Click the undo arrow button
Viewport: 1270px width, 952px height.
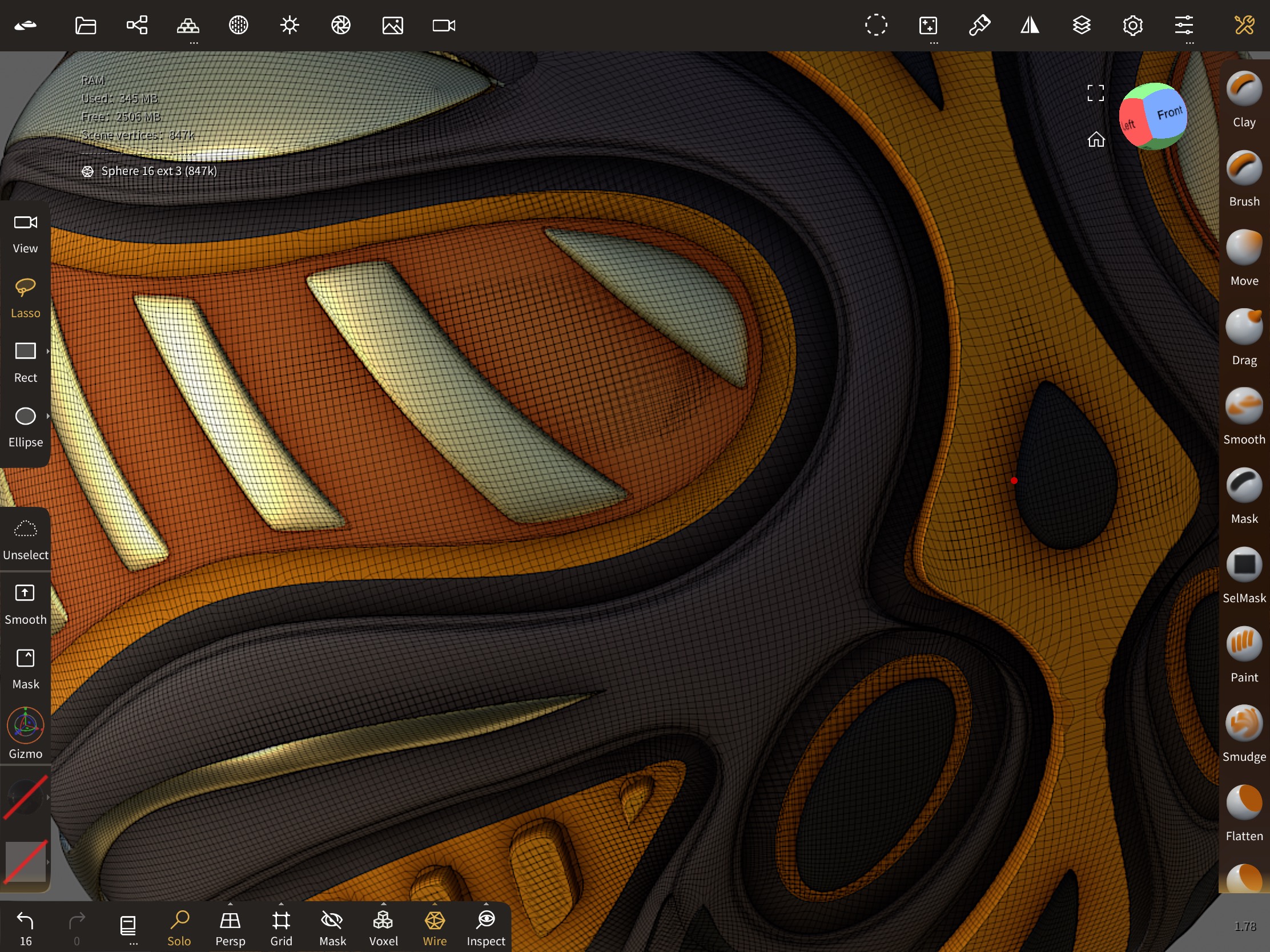pos(25,921)
